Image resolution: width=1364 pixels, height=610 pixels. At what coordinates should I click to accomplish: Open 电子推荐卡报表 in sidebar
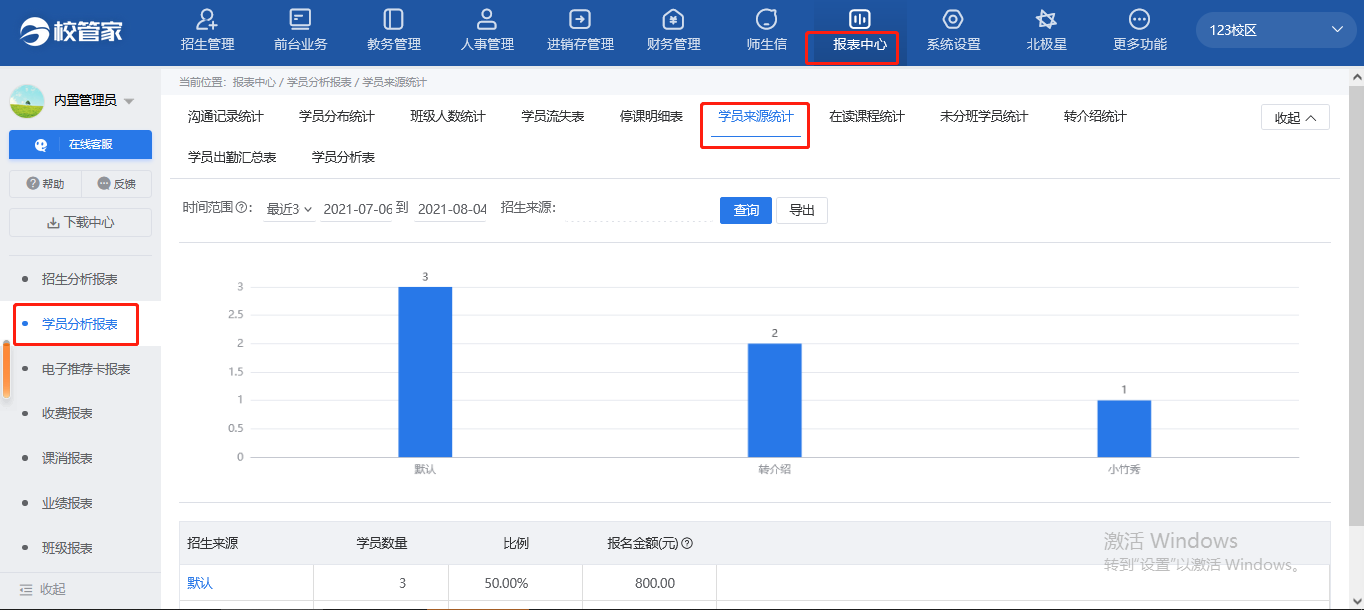click(x=80, y=369)
